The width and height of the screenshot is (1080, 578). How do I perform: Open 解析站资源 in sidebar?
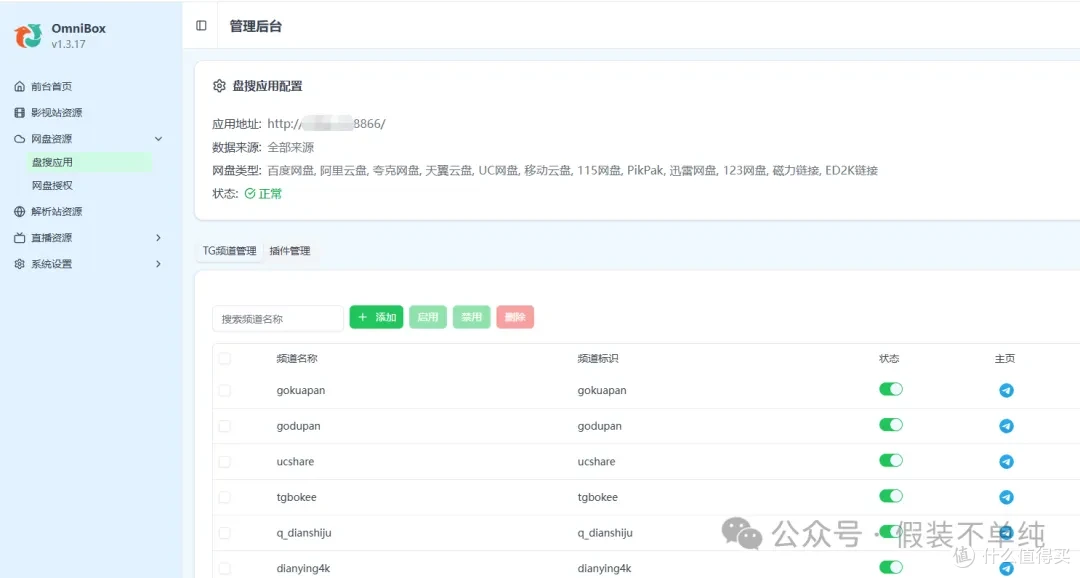(x=56, y=211)
